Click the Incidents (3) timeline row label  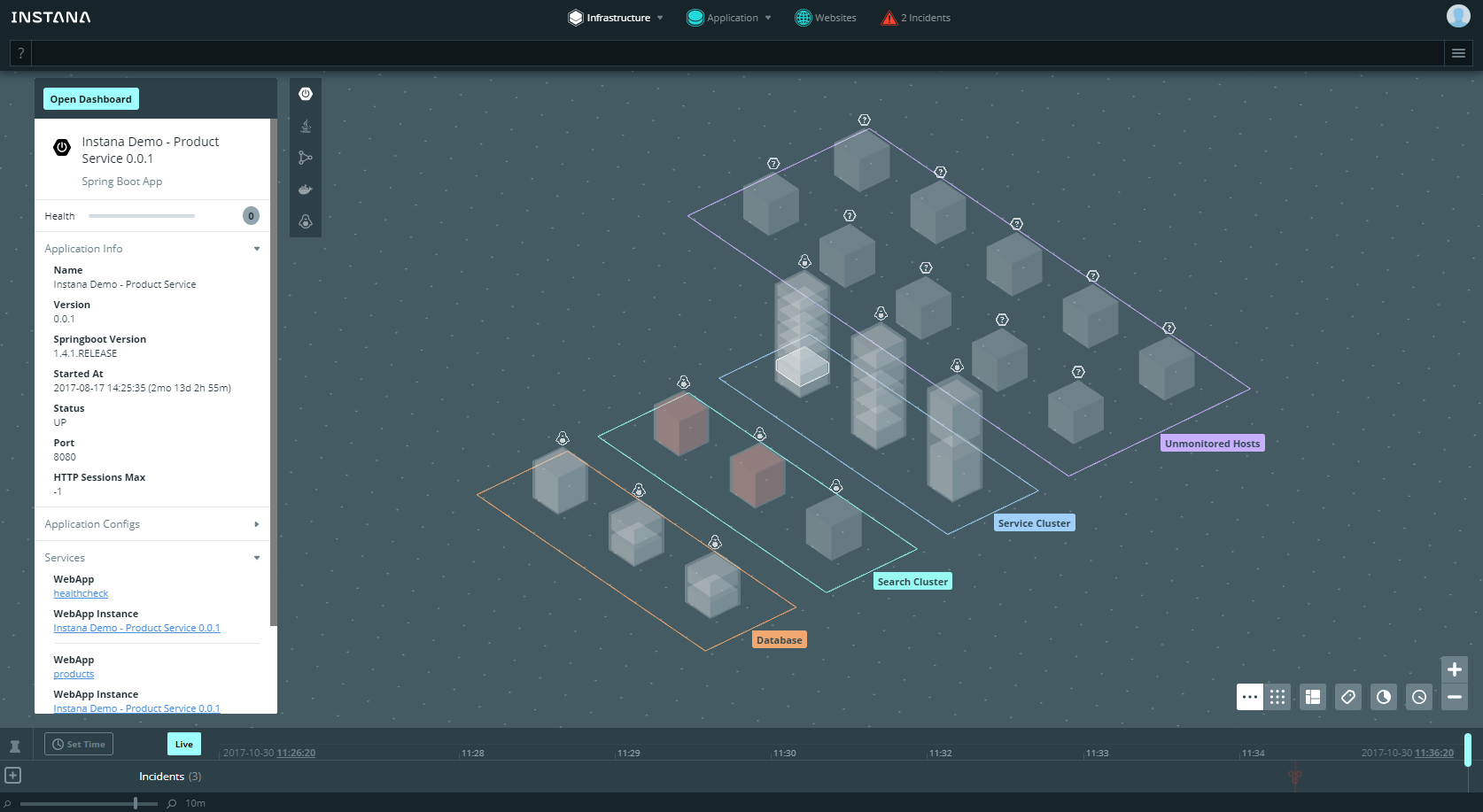pos(170,777)
